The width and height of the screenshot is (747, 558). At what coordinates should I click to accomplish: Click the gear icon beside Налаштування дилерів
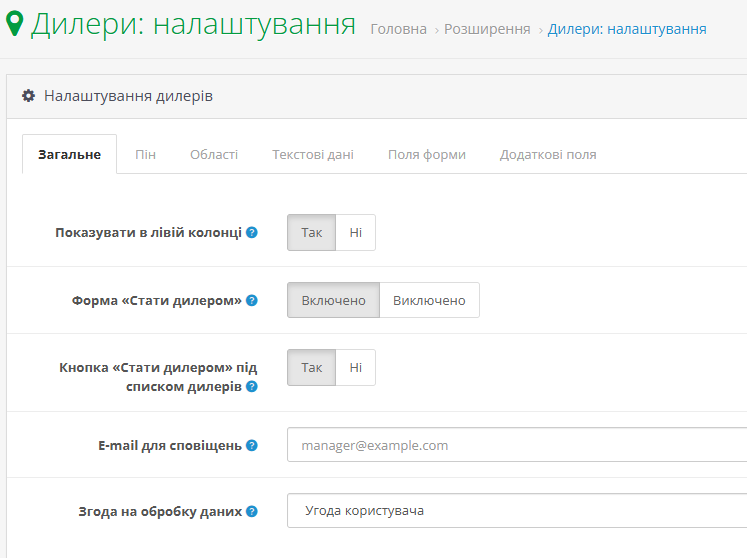pyautogui.click(x=29, y=96)
